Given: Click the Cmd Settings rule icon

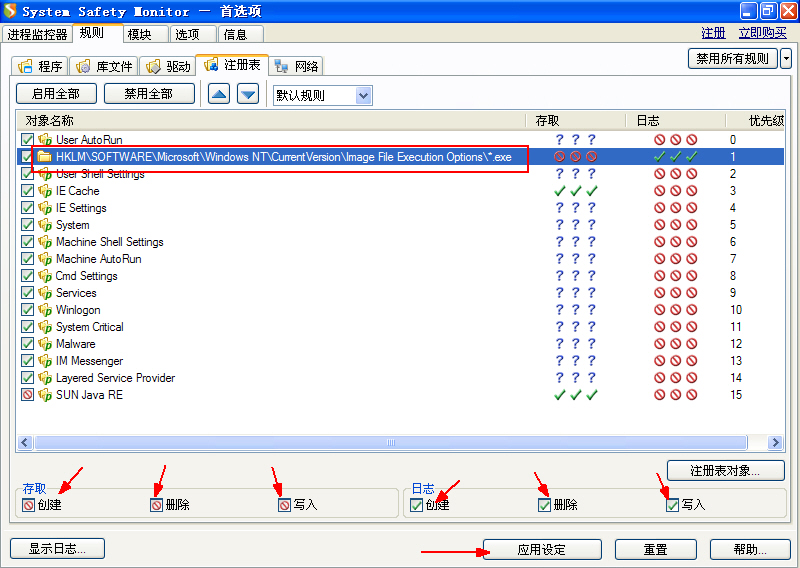Looking at the screenshot, I should [x=45, y=276].
